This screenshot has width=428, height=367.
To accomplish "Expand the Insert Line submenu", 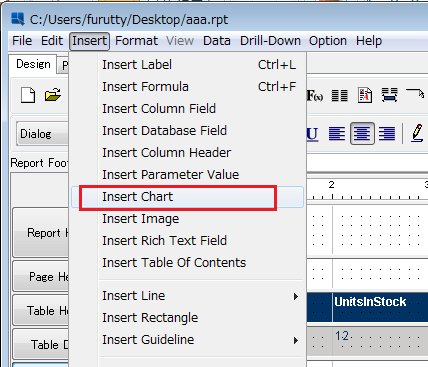I will pos(296,296).
